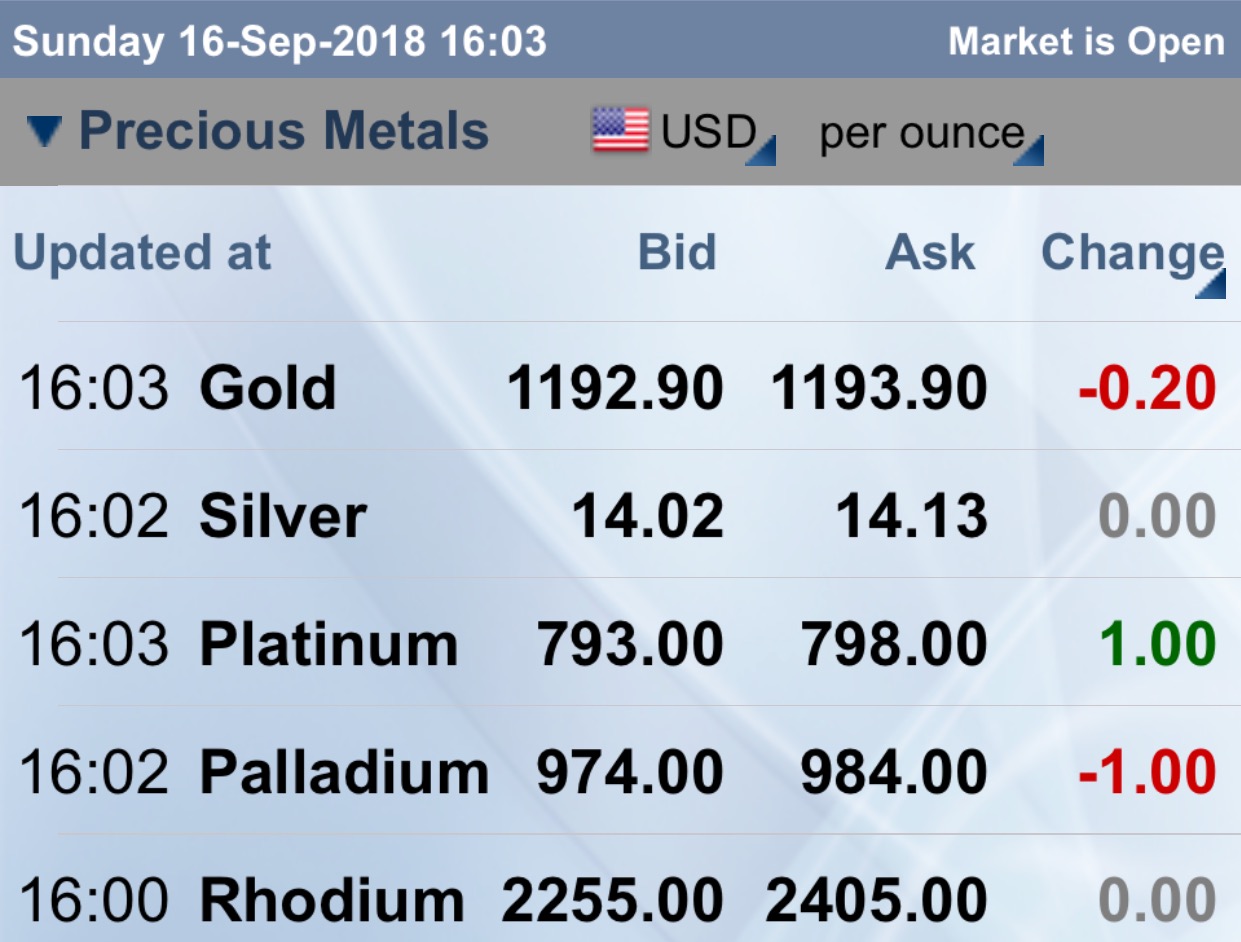Open the Change column dropdown arrow

(x=1210, y=284)
